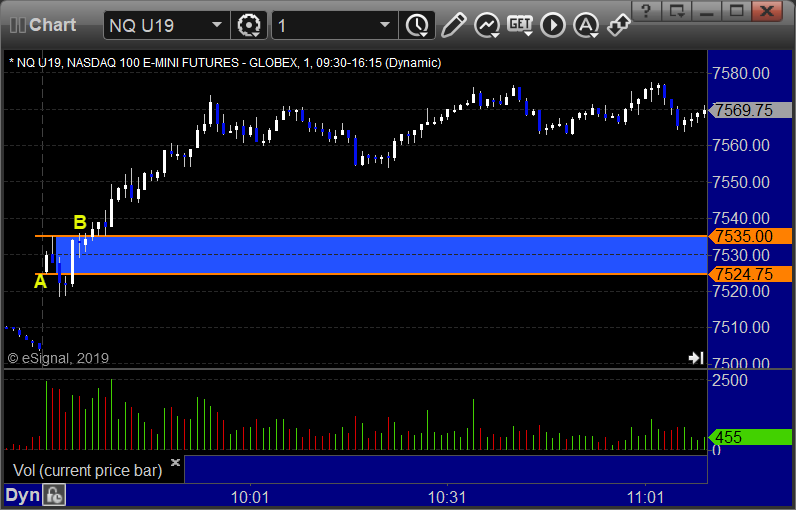Toggle the Dyn scaling button

click(x=22, y=495)
